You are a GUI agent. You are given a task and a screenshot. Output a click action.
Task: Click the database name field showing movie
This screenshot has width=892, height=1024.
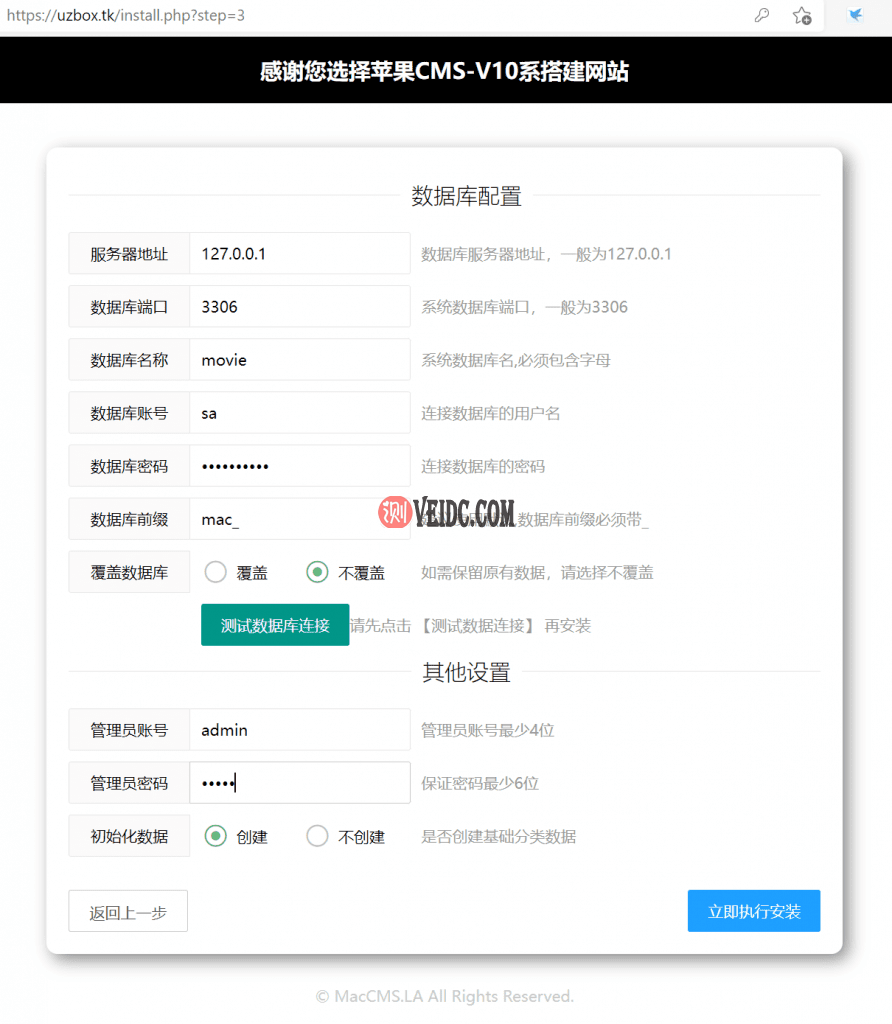click(x=300, y=359)
